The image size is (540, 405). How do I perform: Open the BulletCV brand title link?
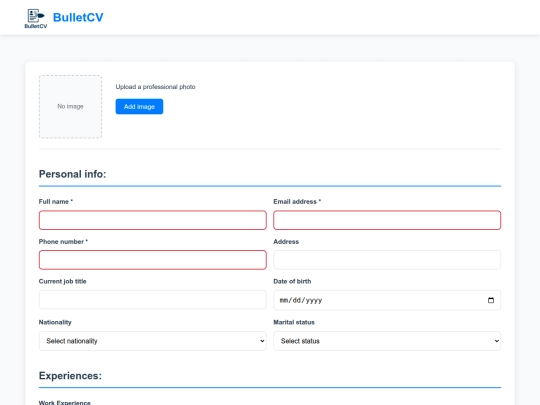78,17
